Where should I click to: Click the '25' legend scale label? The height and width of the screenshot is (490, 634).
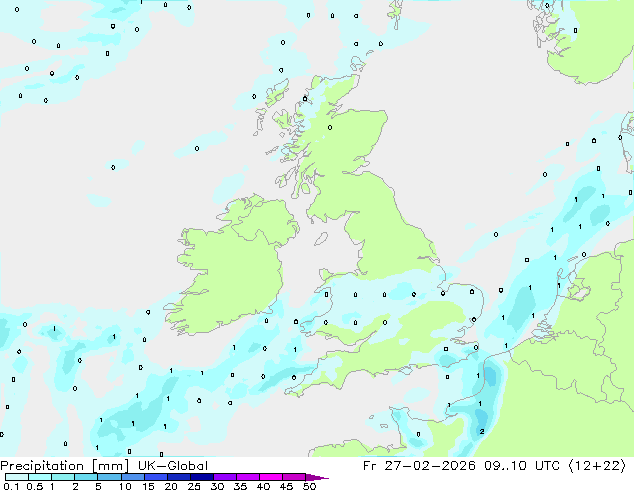point(194,486)
